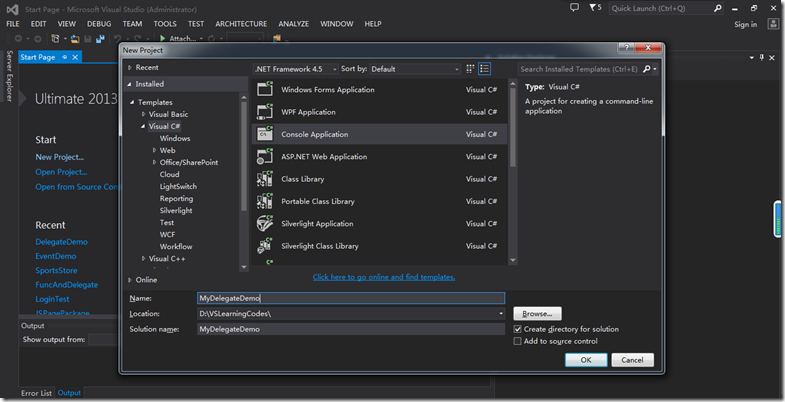This screenshot has width=785, height=402.
Task: Click the Browse... button
Action: [537, 314]
